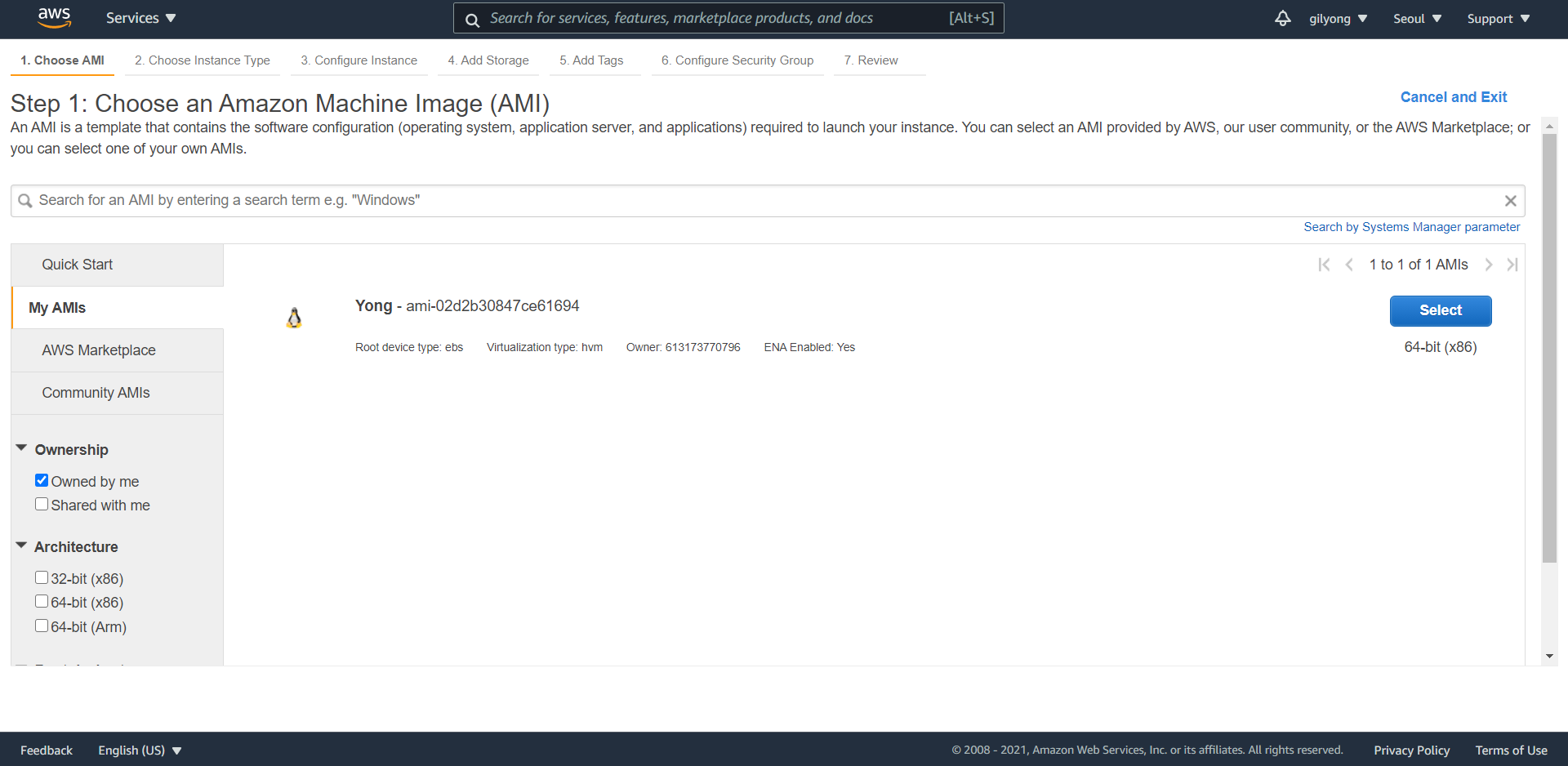Click the 'Owner: 613173770796' text

(684, 347)
